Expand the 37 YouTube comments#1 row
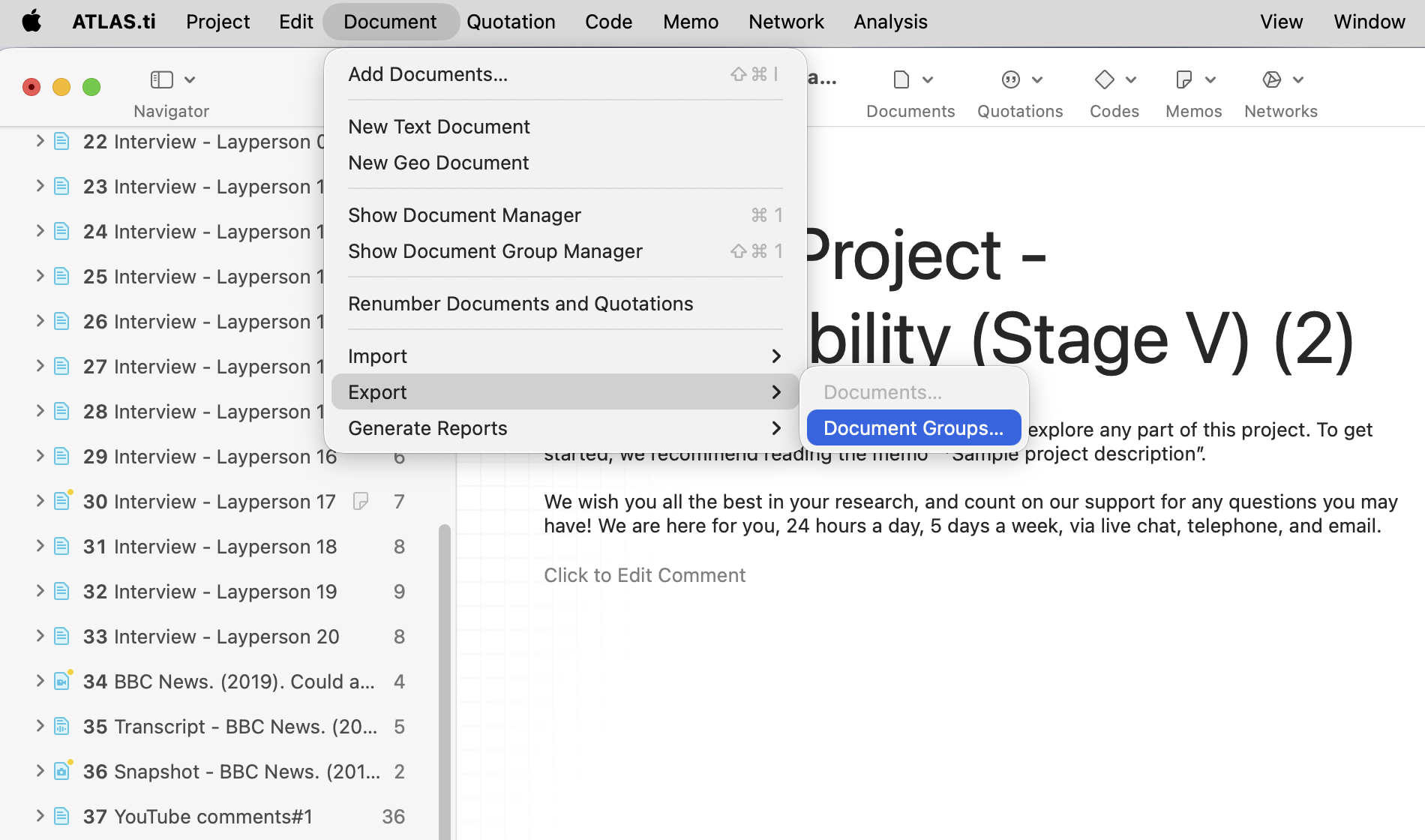Screen dimensions: 1425x840 pos(40,816)
